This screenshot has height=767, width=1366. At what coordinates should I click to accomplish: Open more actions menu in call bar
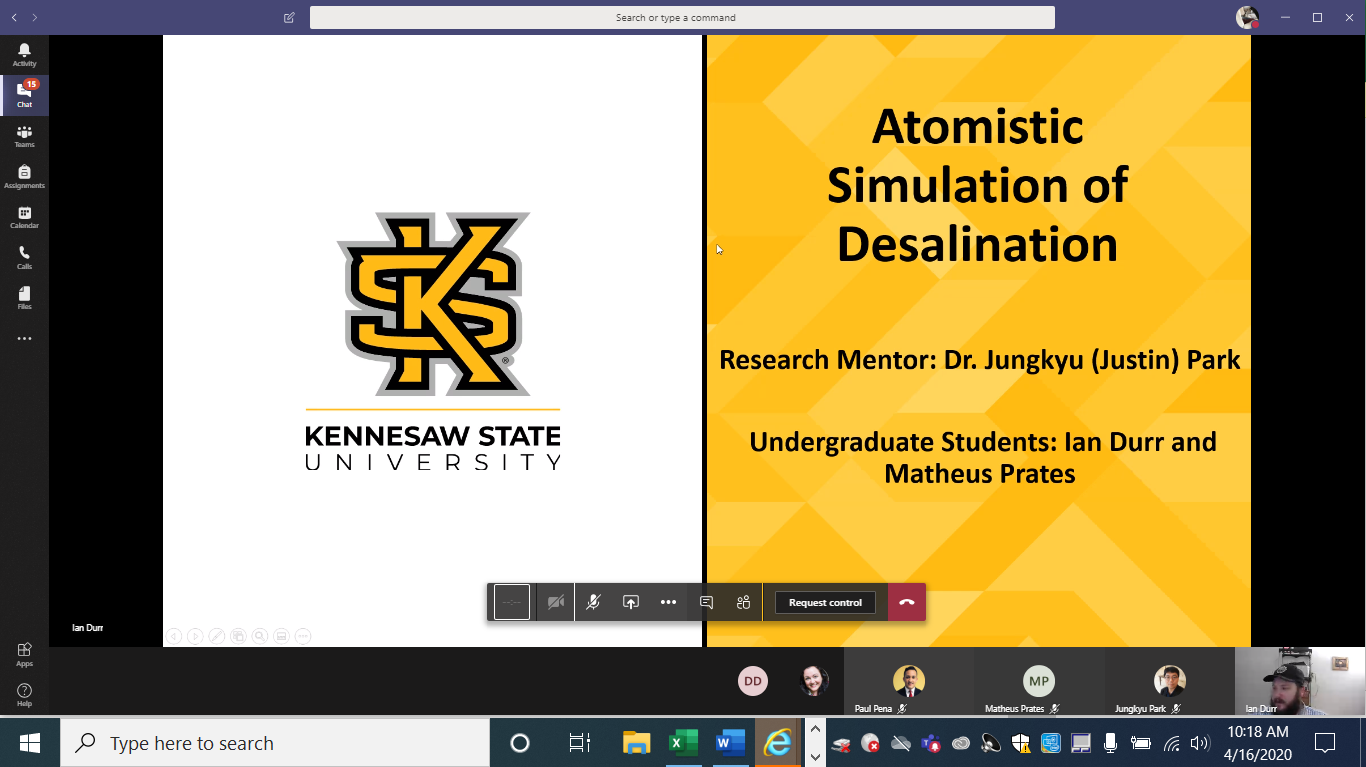click(668, 602)
